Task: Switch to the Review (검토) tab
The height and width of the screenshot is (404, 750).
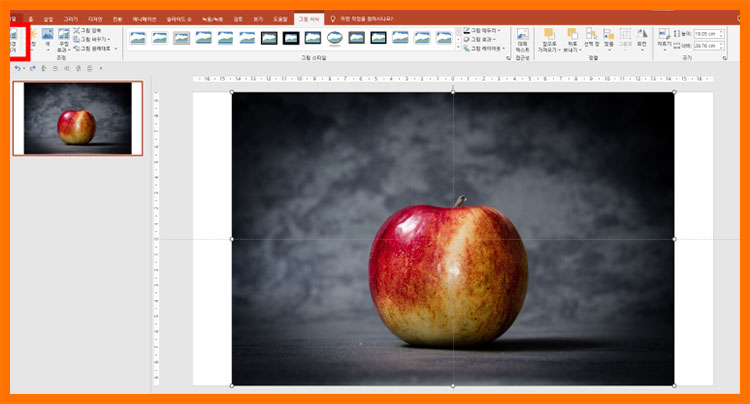Action: (x=238, y=19)
